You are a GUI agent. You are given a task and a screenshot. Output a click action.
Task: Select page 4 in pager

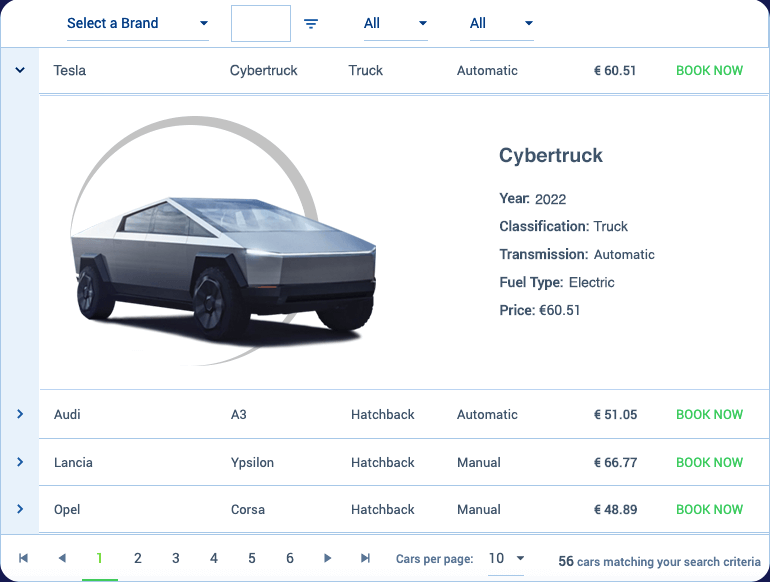(214, 558)
